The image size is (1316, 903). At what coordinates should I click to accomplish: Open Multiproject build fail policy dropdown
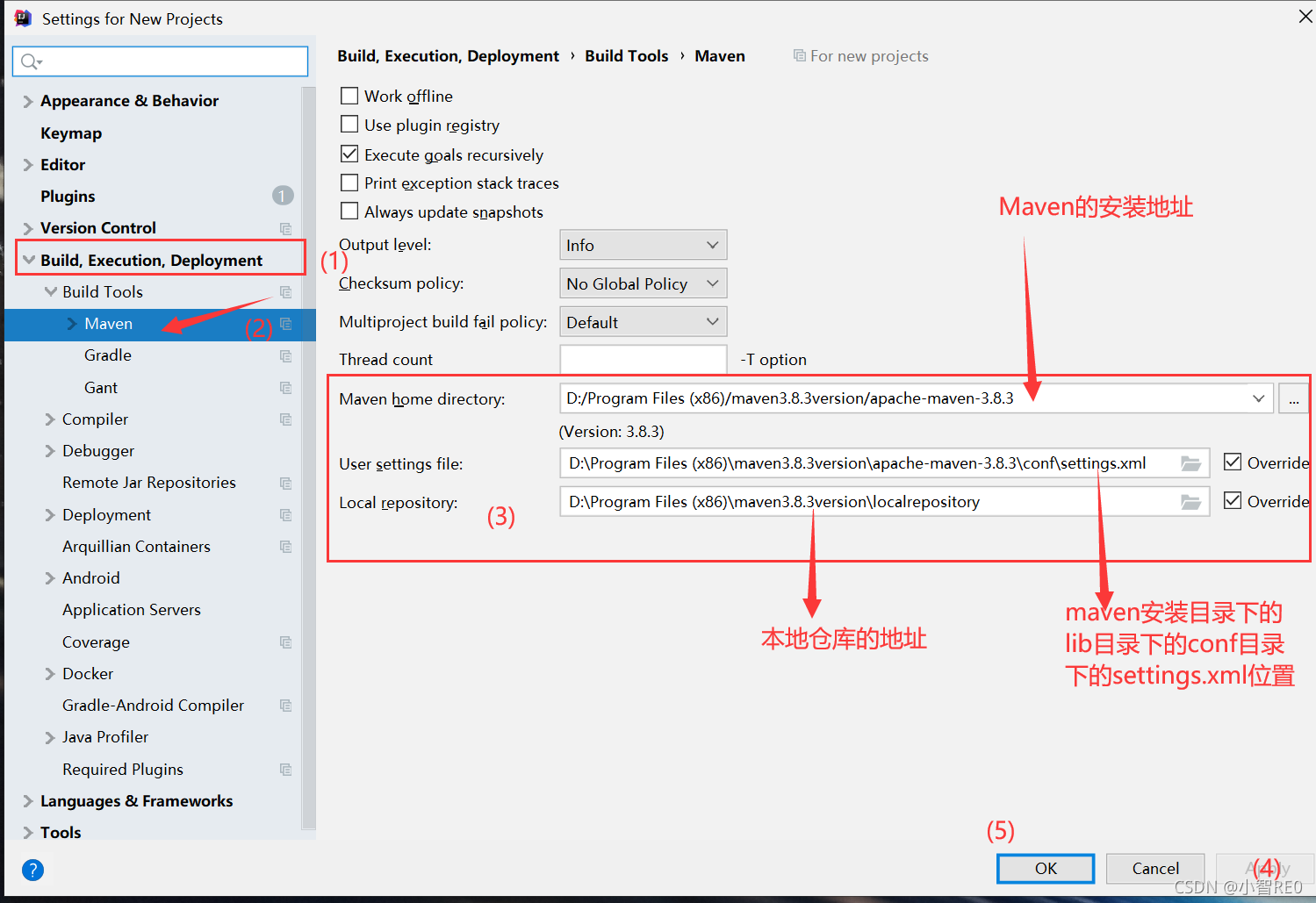(x=644, y=322)
